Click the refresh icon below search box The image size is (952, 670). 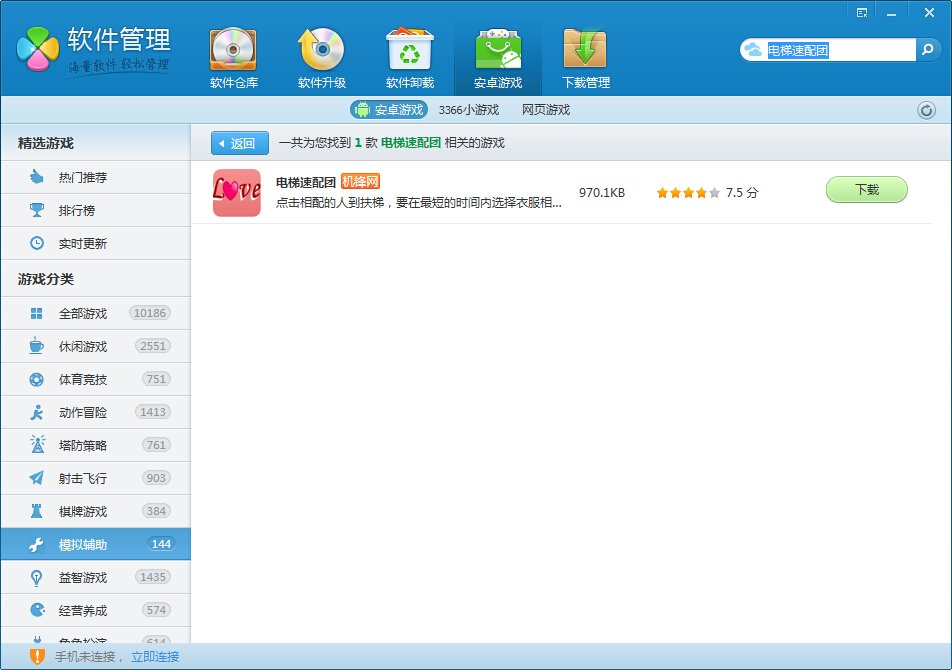(x=926, y=110)
